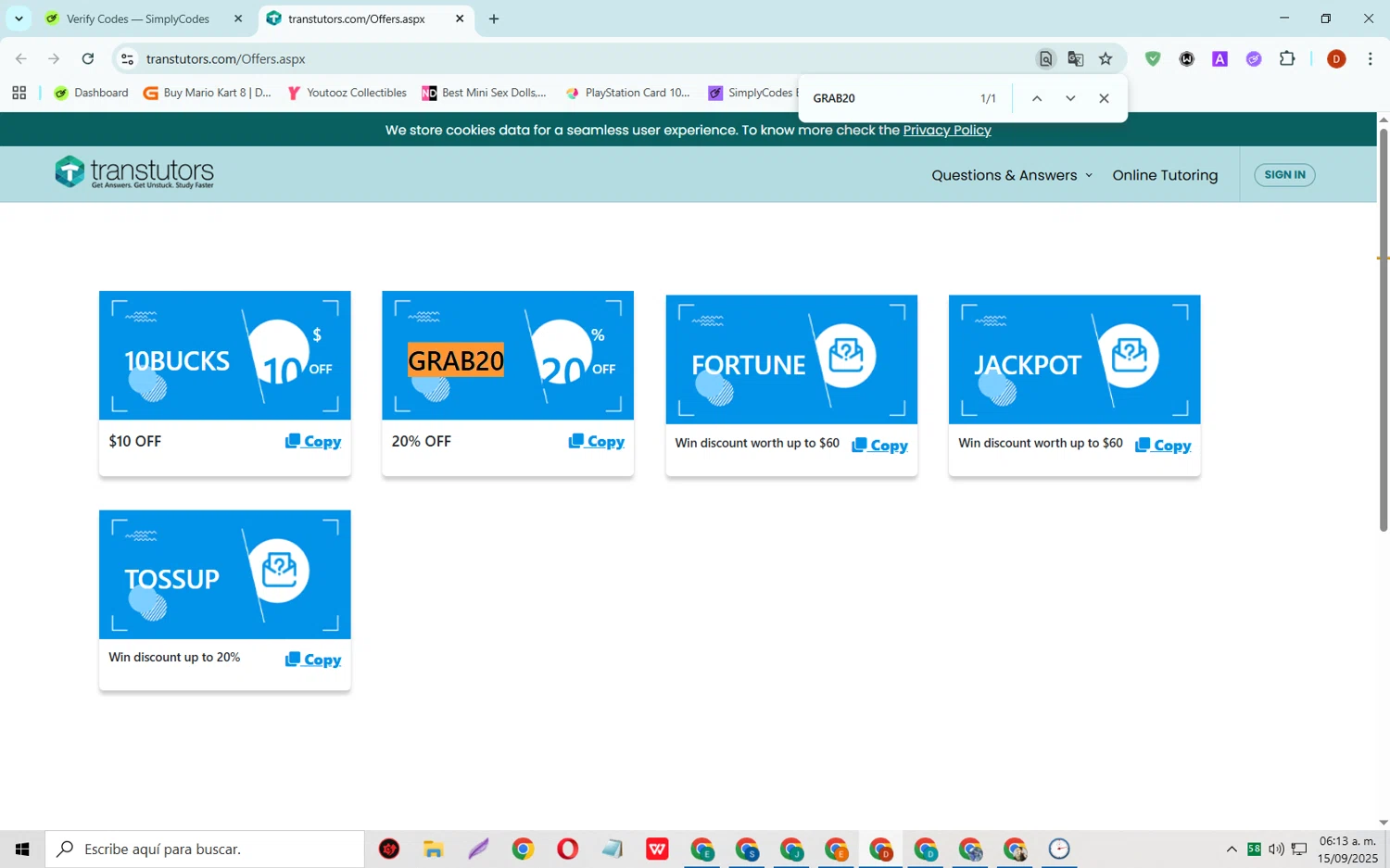Image resolution: width=1390 pixels, height=868 pixels.
Task: Close the Verify Codes tab
Action: tap(238, 19)
